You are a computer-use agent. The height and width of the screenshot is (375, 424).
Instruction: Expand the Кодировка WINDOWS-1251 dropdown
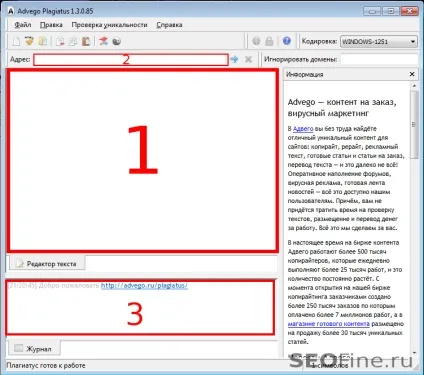coord(379,42)
